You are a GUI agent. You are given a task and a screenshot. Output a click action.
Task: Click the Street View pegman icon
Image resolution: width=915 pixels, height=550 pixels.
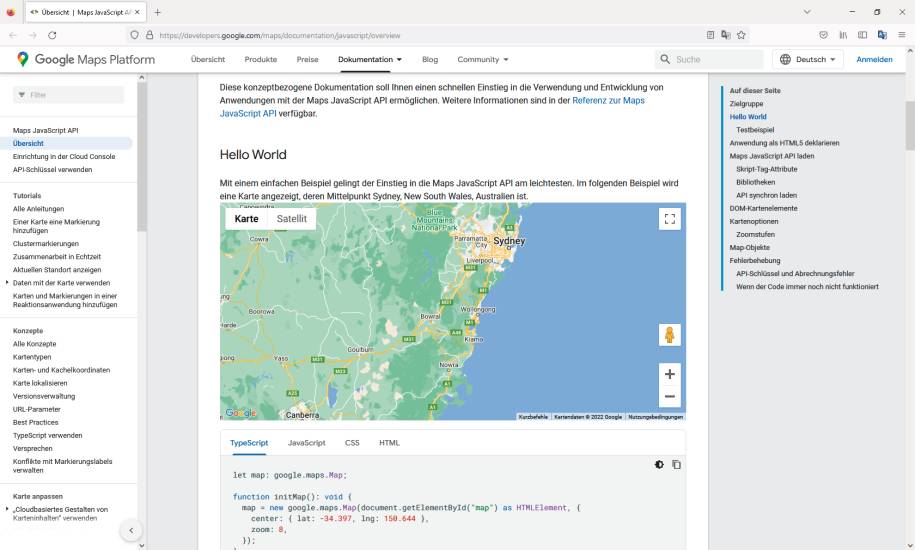670,335
